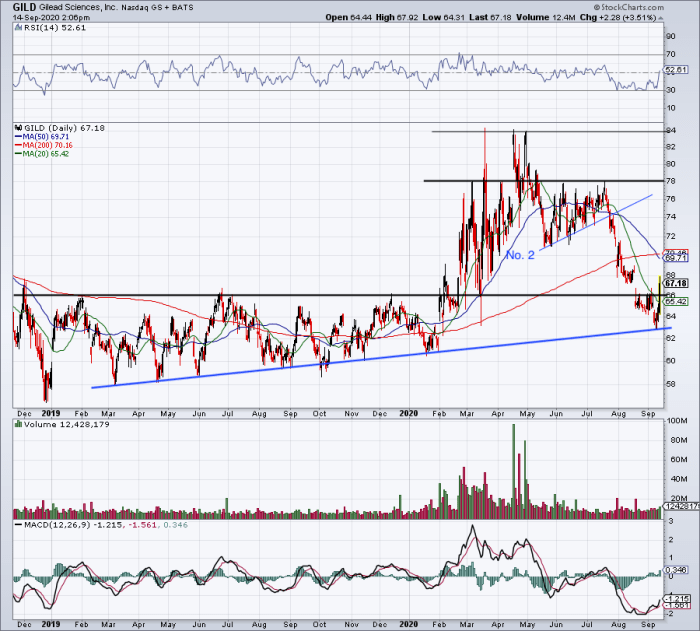Click the 58 price level on right axis

(671, 384)
